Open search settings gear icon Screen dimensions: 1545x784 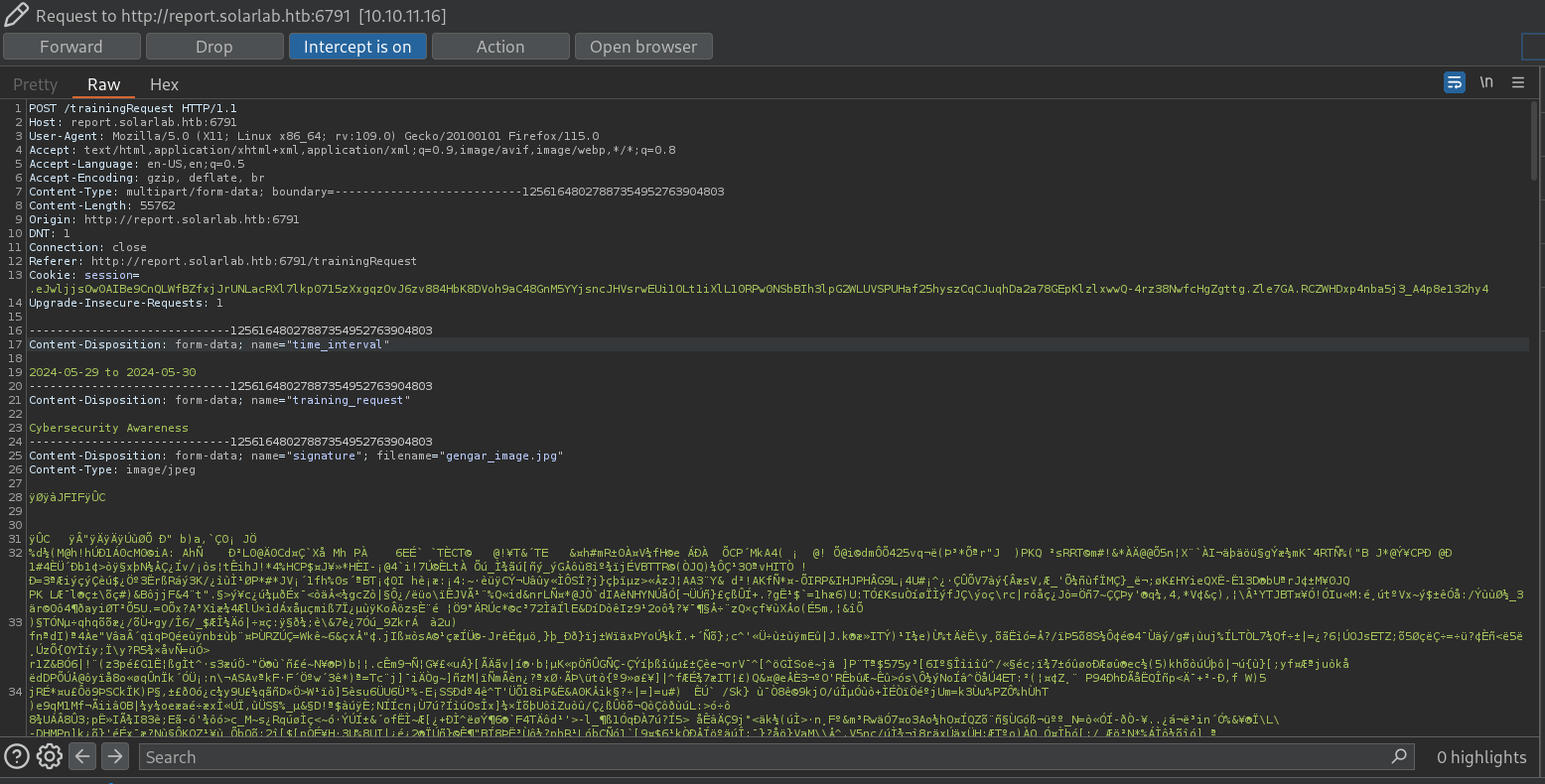coord(49,756)
